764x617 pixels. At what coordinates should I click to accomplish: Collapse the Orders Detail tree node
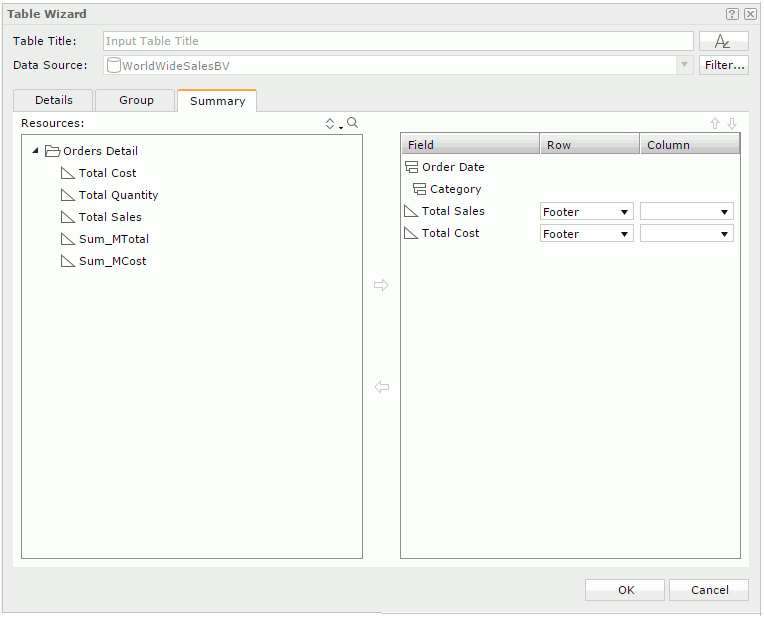36,151
